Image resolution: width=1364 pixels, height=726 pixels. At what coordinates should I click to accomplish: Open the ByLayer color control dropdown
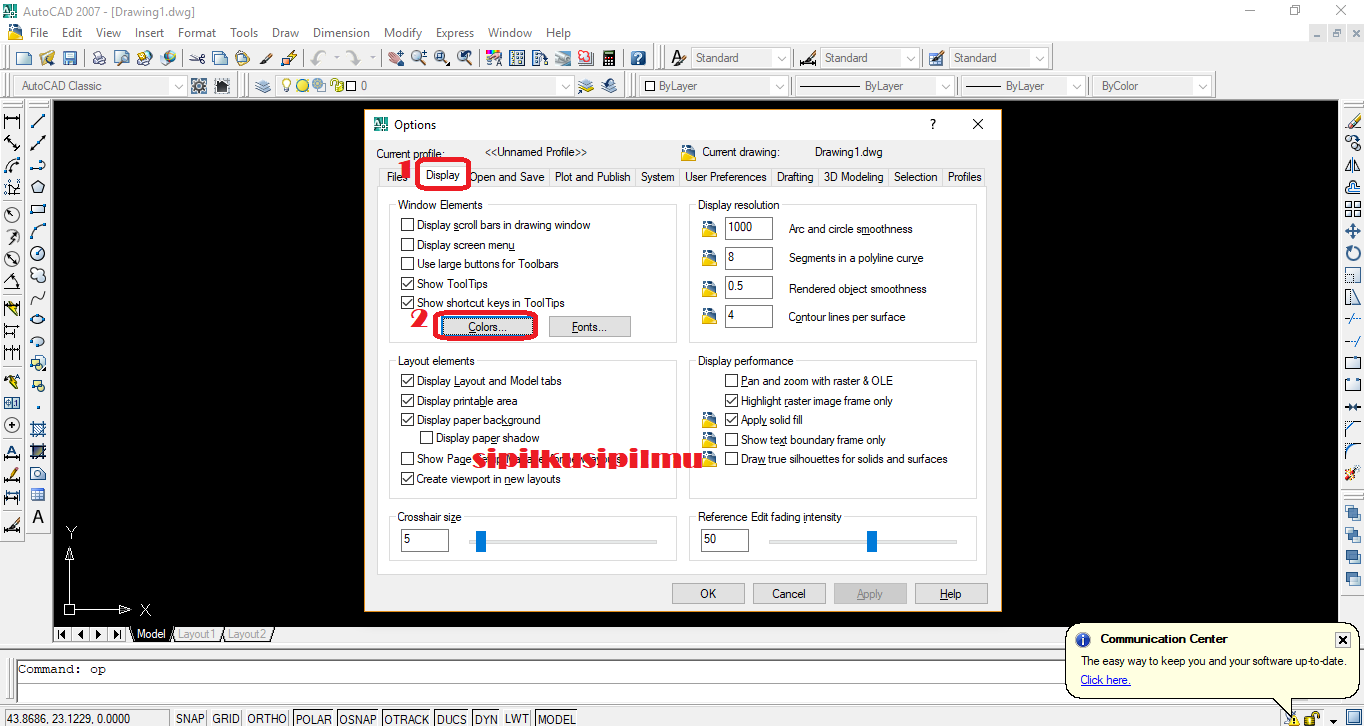pyautogui.click(x=779, y=86)
